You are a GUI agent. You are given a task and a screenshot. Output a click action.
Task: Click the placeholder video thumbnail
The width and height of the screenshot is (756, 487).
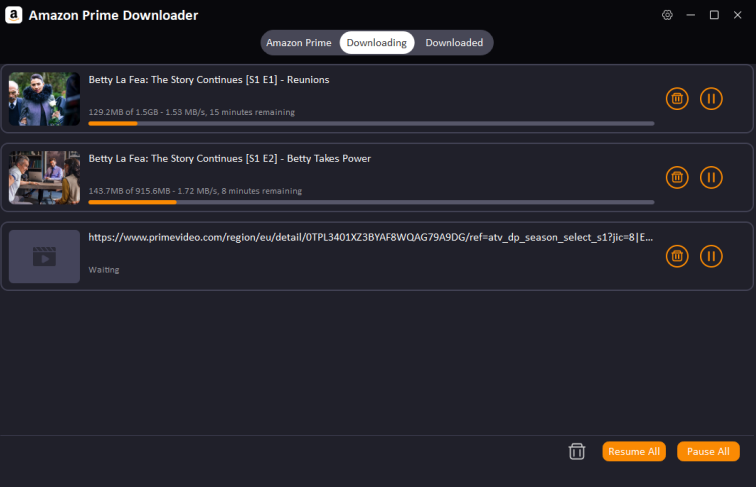[x=44, y=257]
